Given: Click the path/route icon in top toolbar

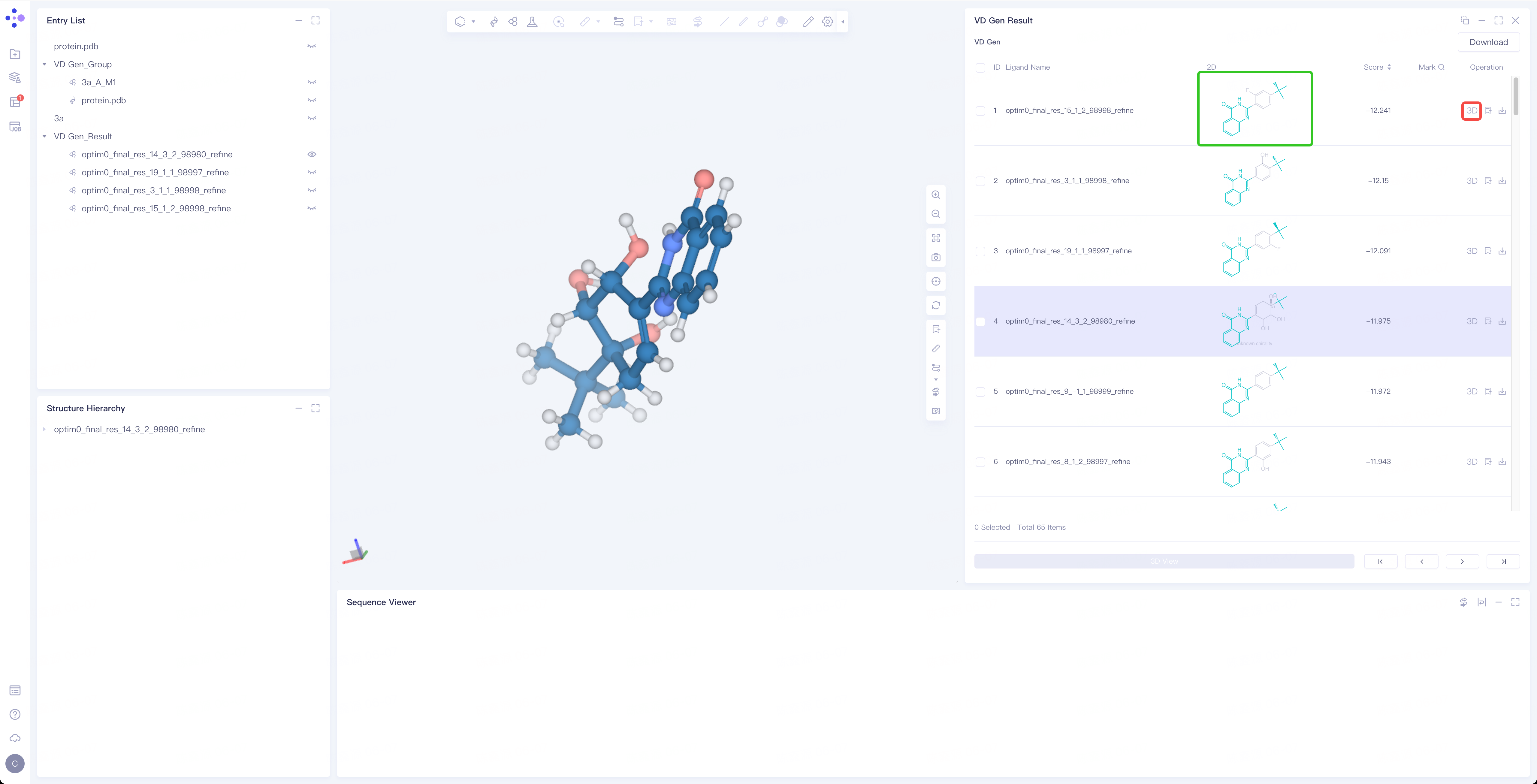Looking at the screenshot, I should (618, 22).
